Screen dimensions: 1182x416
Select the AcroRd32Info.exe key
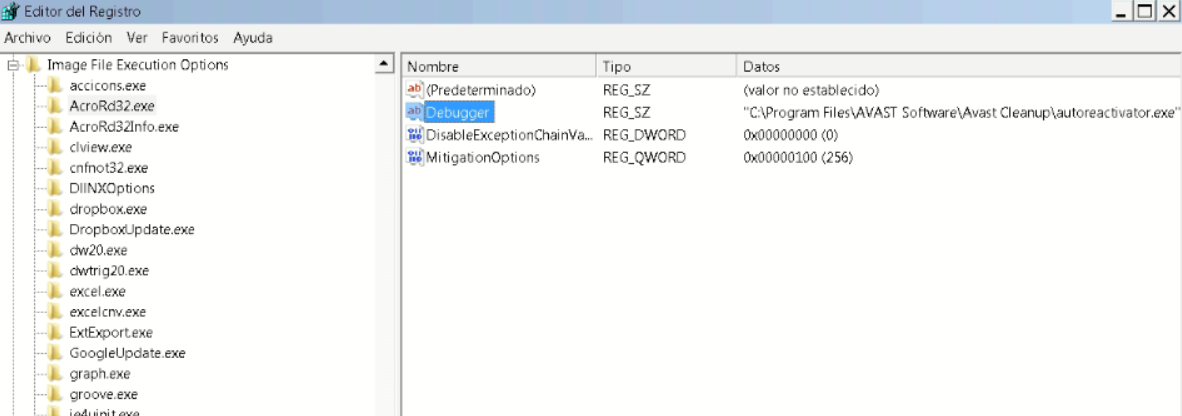click(124, 127)
